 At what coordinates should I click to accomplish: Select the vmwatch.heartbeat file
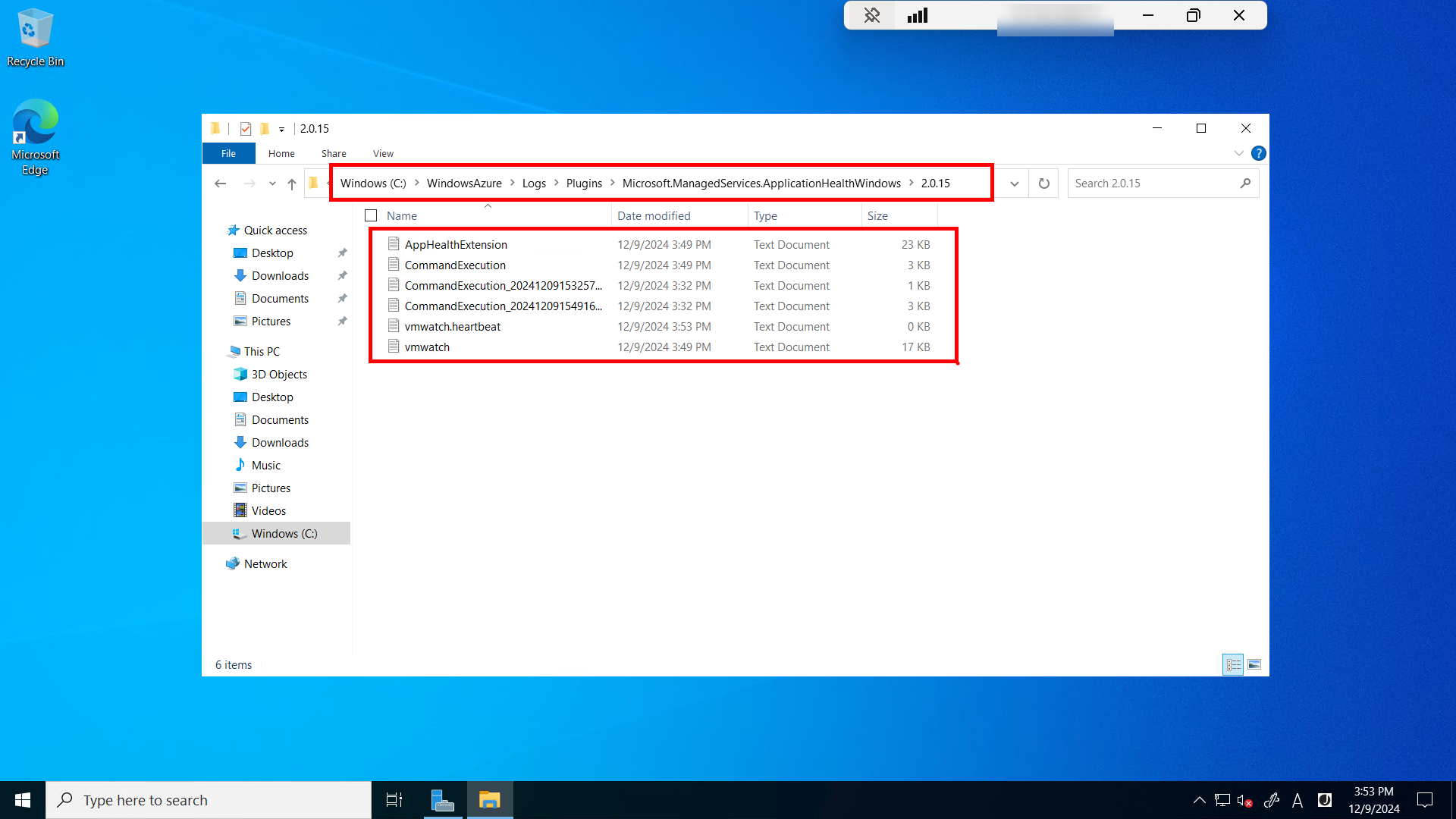click(453, 327)
